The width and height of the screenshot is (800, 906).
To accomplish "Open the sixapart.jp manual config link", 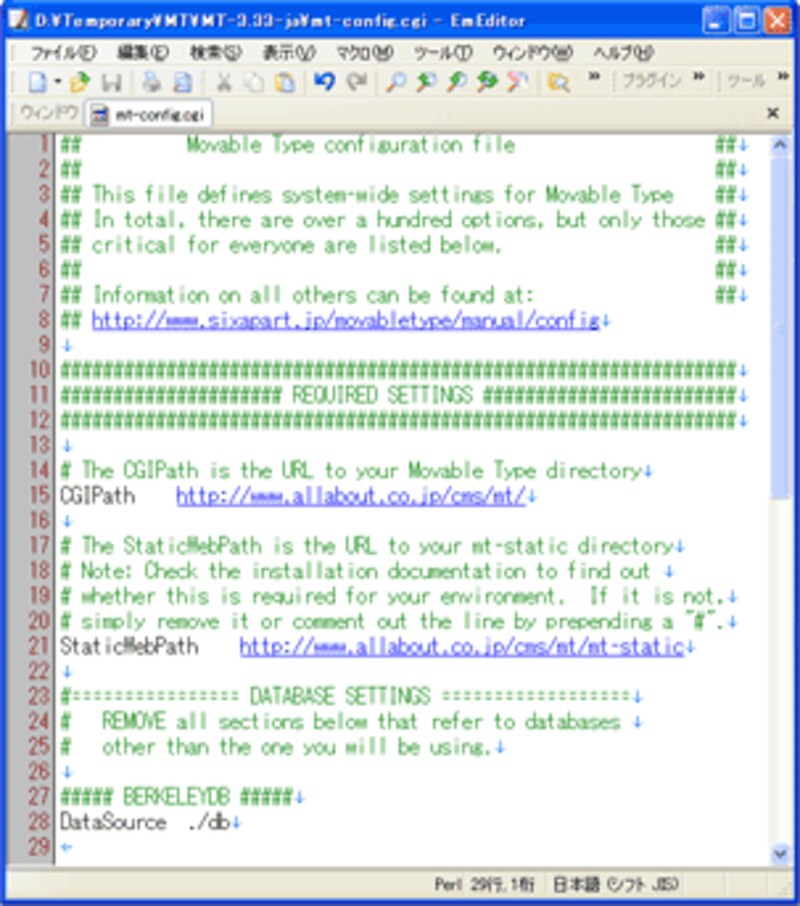I will [345, 320].
